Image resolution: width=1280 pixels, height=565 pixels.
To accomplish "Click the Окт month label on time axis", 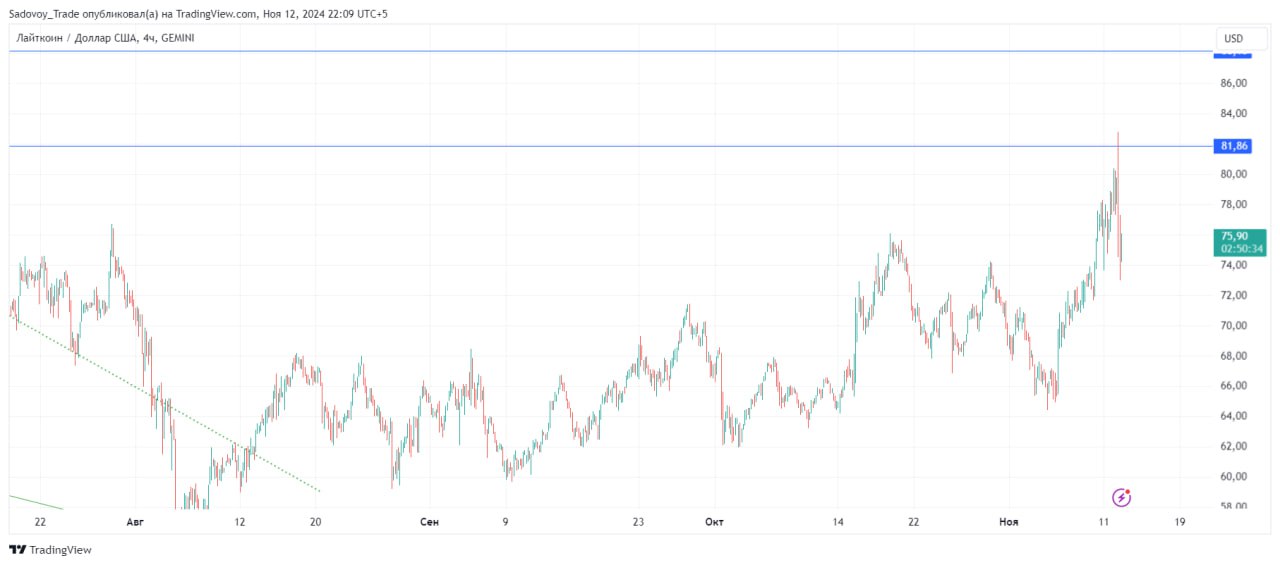I will click(714, 522).
